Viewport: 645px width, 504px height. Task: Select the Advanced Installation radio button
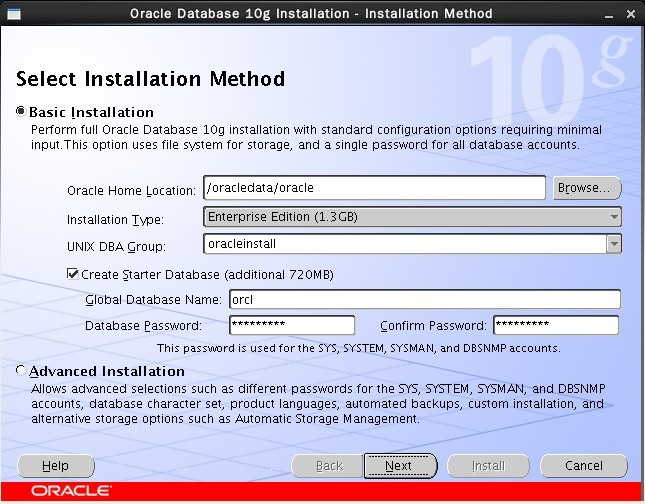point(21,370)
